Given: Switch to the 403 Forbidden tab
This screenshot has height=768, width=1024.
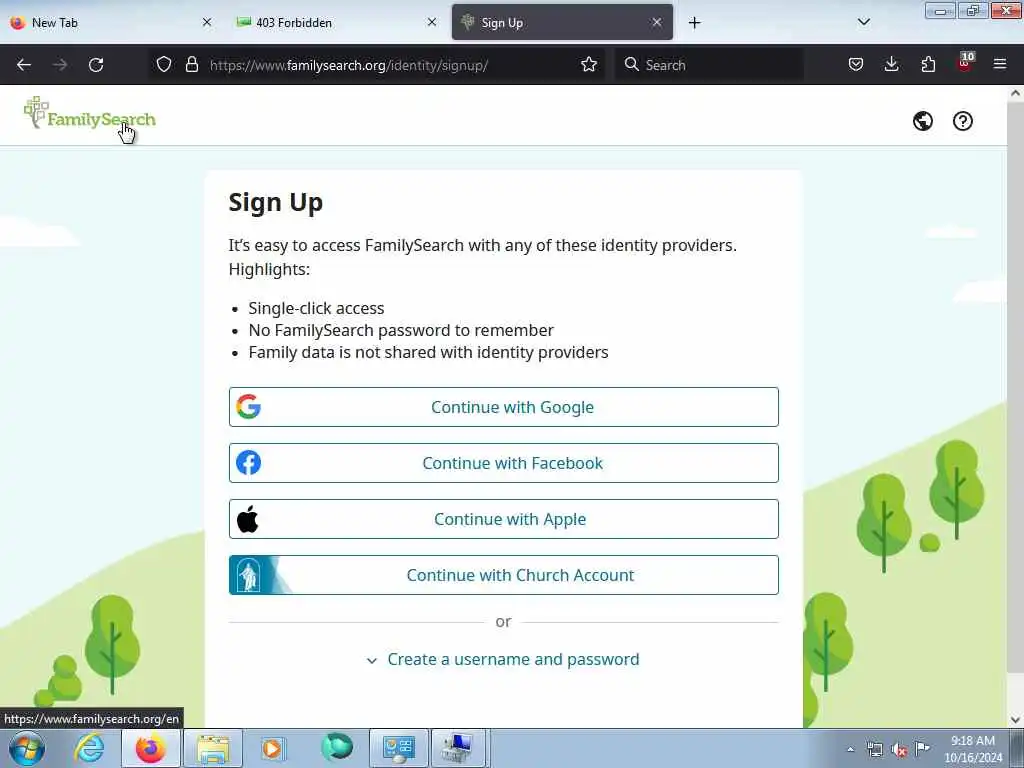Looking at the screenshot, I should [x=336, y=22].
